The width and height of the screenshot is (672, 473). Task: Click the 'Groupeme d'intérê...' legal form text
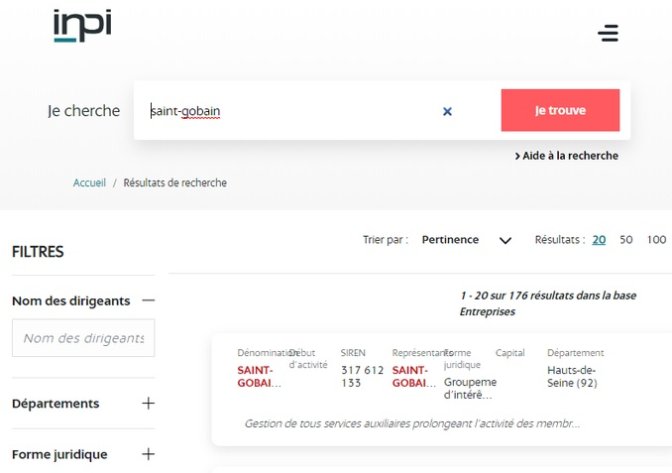470,388
